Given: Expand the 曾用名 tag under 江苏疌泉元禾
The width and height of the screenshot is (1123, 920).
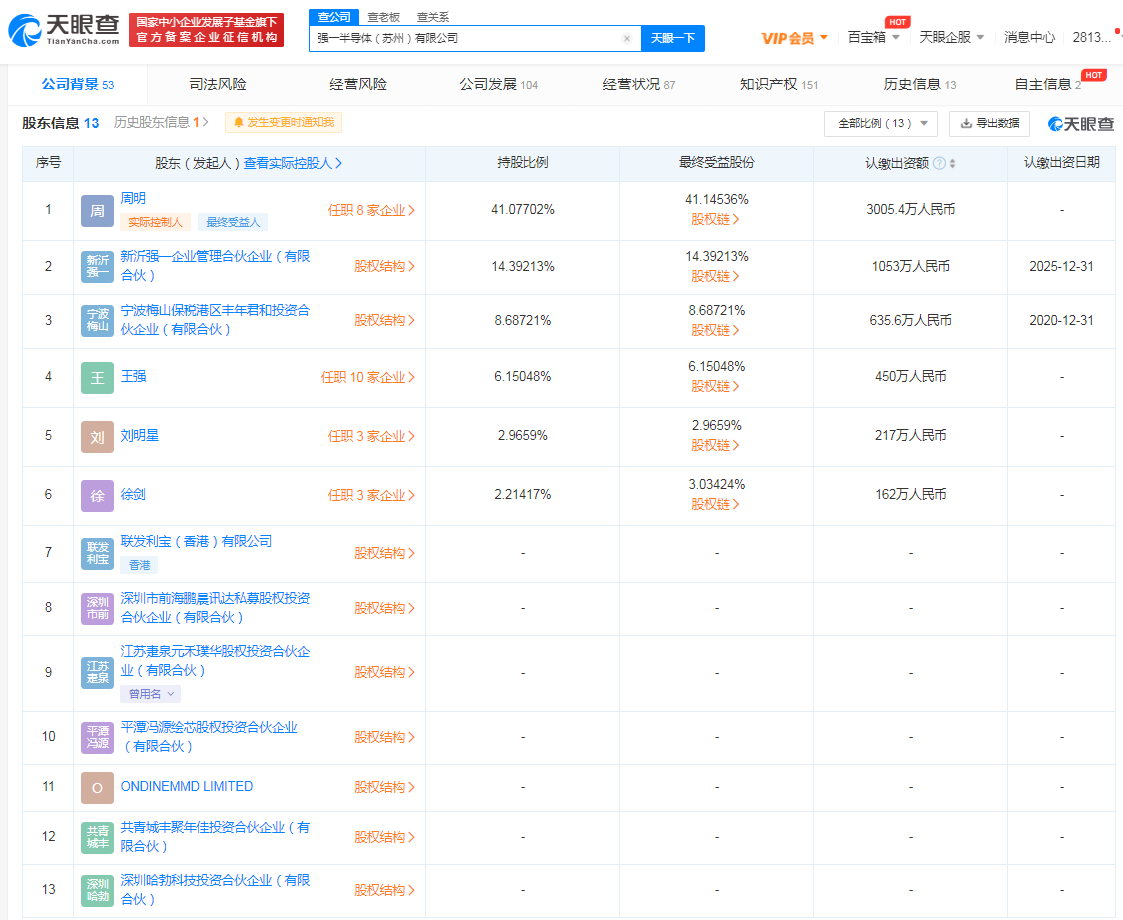Looking at the screenshot, I should [151, 694].
